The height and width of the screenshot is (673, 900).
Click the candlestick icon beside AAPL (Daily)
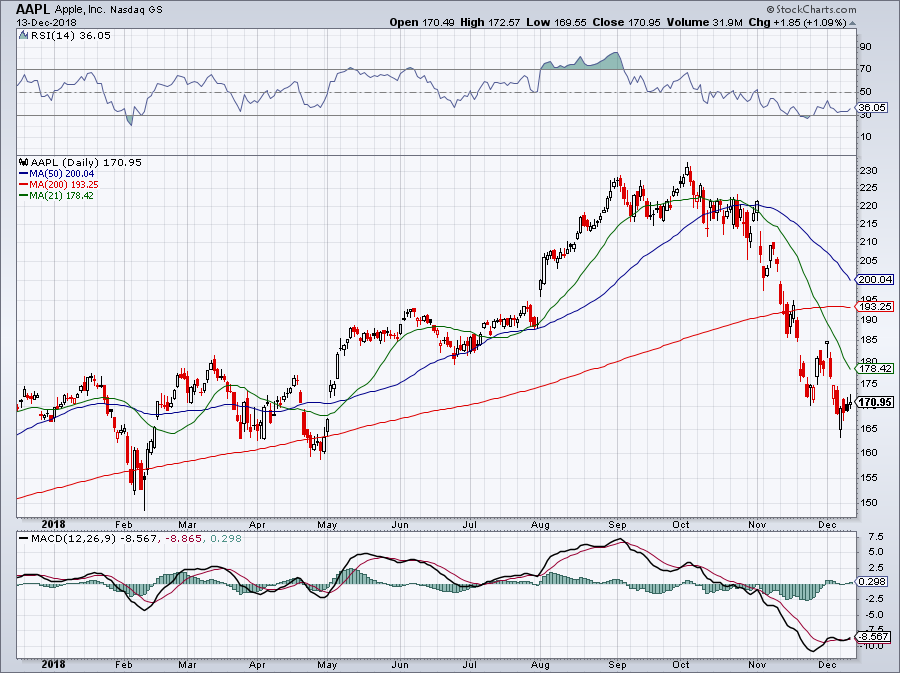pyautogui.click(x=24, y=162)
